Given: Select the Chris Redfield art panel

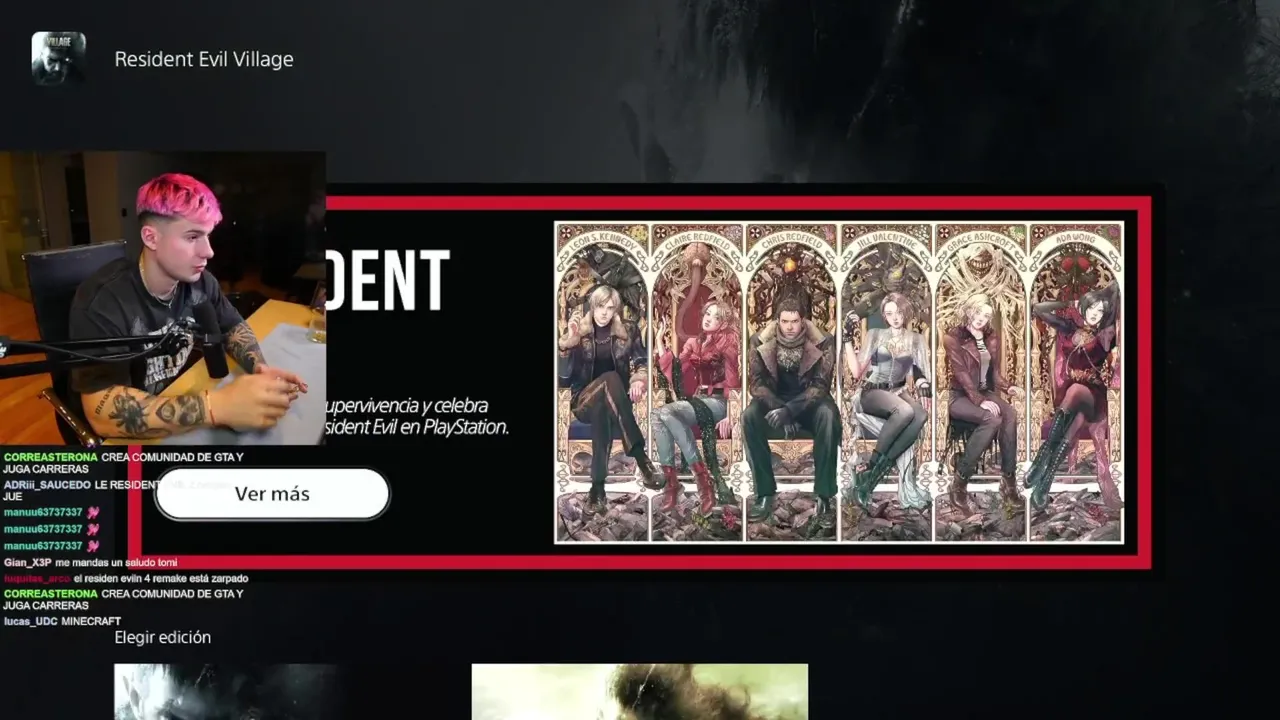Looking at the screenshot, I should tap(792, 382).
